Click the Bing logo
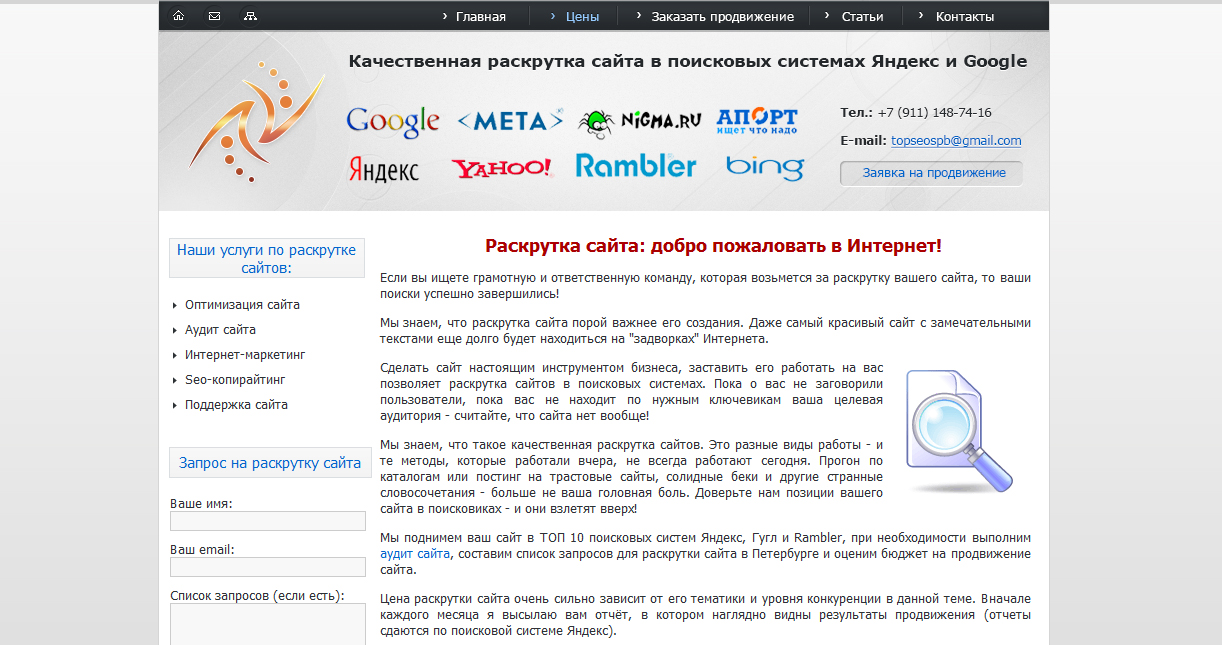The image size is (1222, 645). (x=765, y=168)
